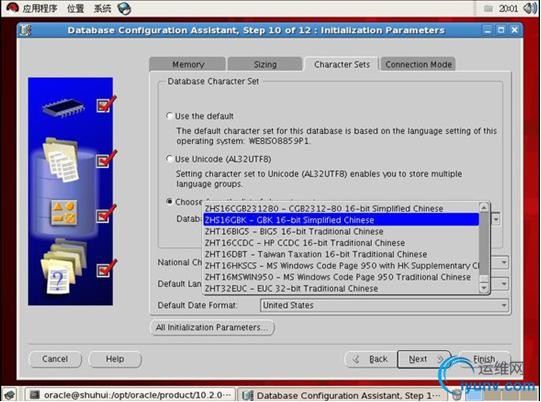Select ZHT16DBT Taiwan Taxation entry

pyautogui.click(x=341, y=254)
